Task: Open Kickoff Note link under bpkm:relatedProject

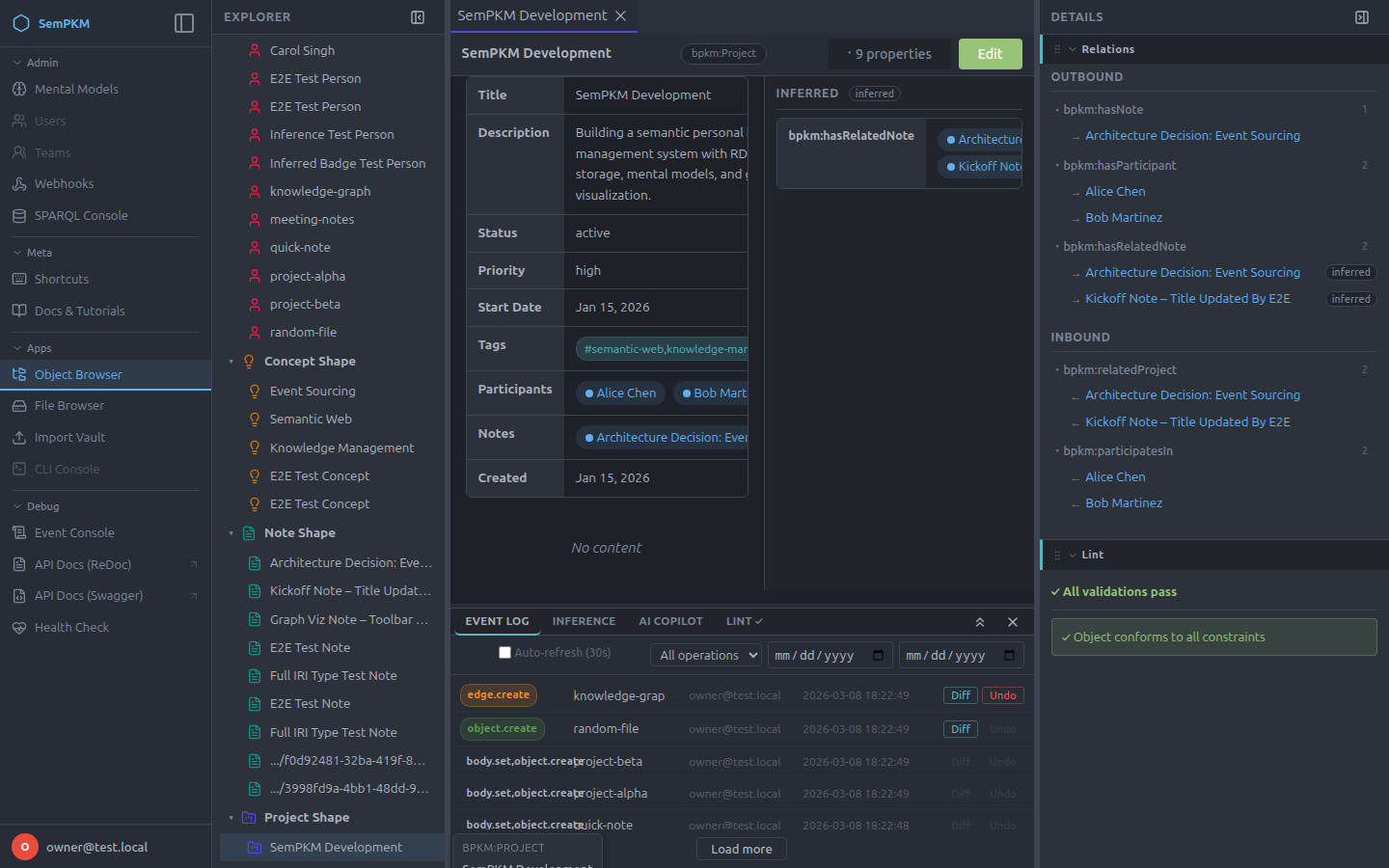Action: click(x=1187, y=421)
